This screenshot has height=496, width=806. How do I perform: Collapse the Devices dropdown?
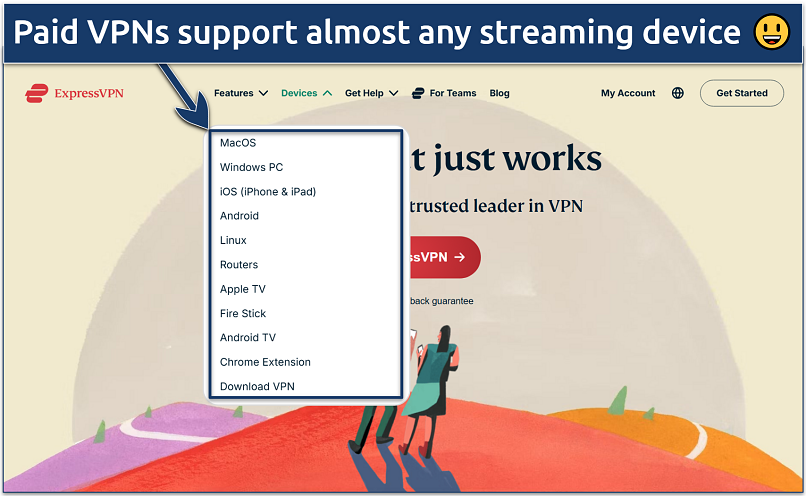(306, 93)
